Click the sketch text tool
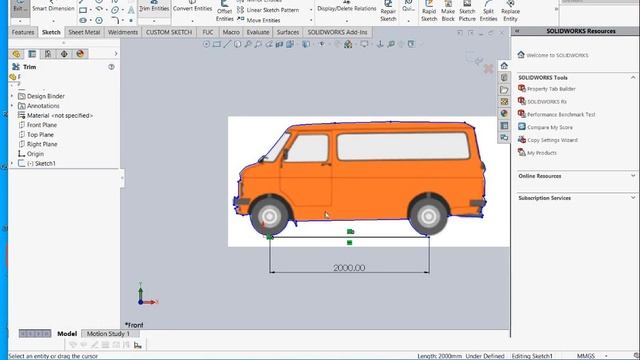The height and width of the screenshot is (360, 640). [x=131, y=10]
